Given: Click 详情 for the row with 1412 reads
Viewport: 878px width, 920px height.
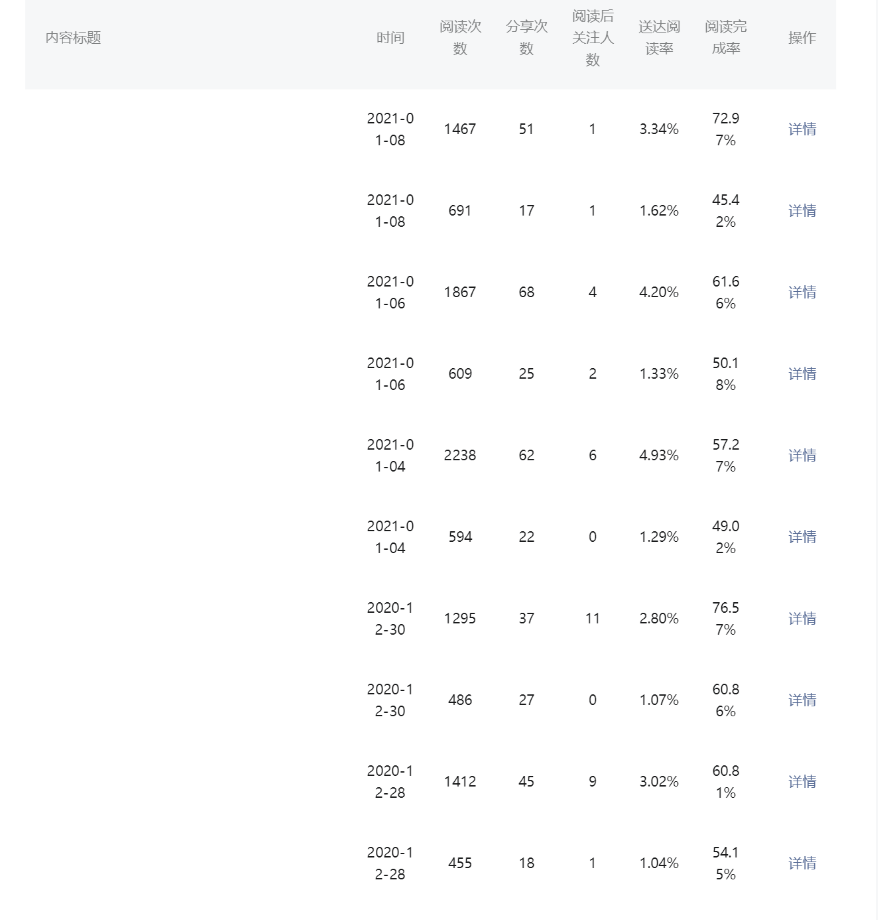Looking at the screenshot, I should 802,781.
